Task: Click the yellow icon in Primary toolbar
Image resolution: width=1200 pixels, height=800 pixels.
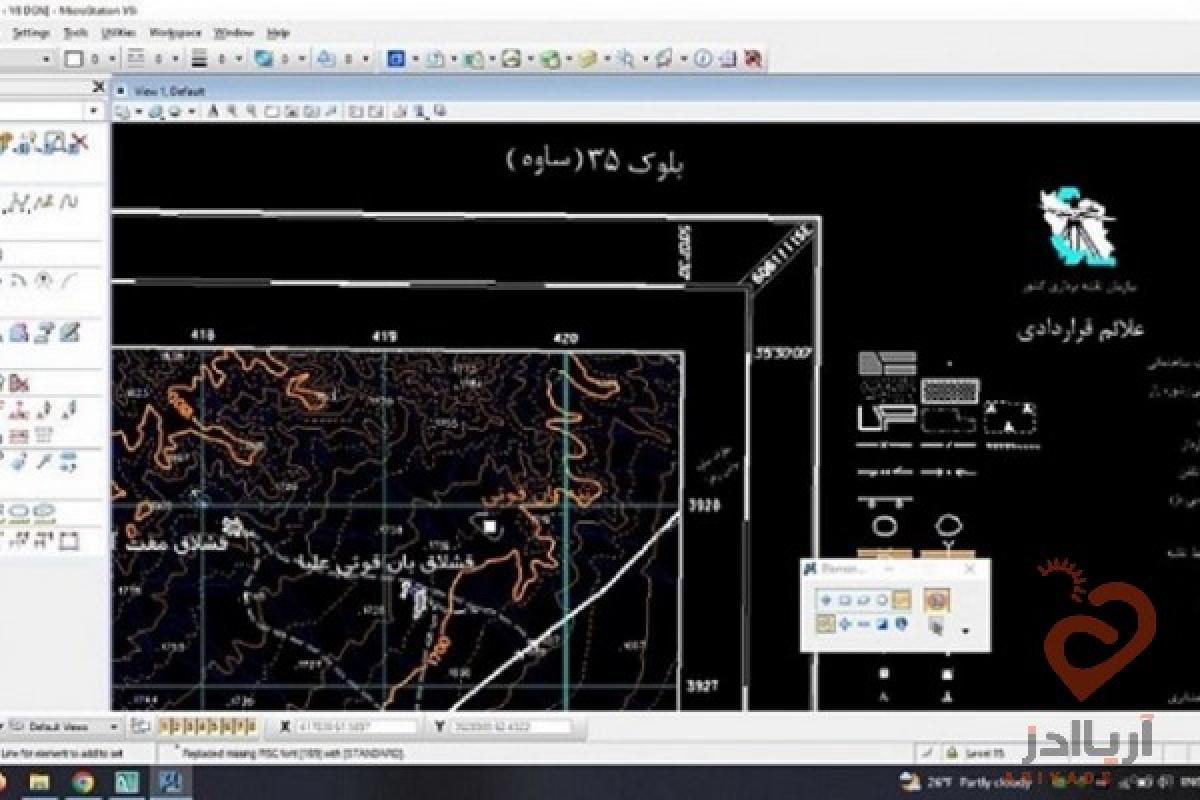Action: (x=588, y=59)
